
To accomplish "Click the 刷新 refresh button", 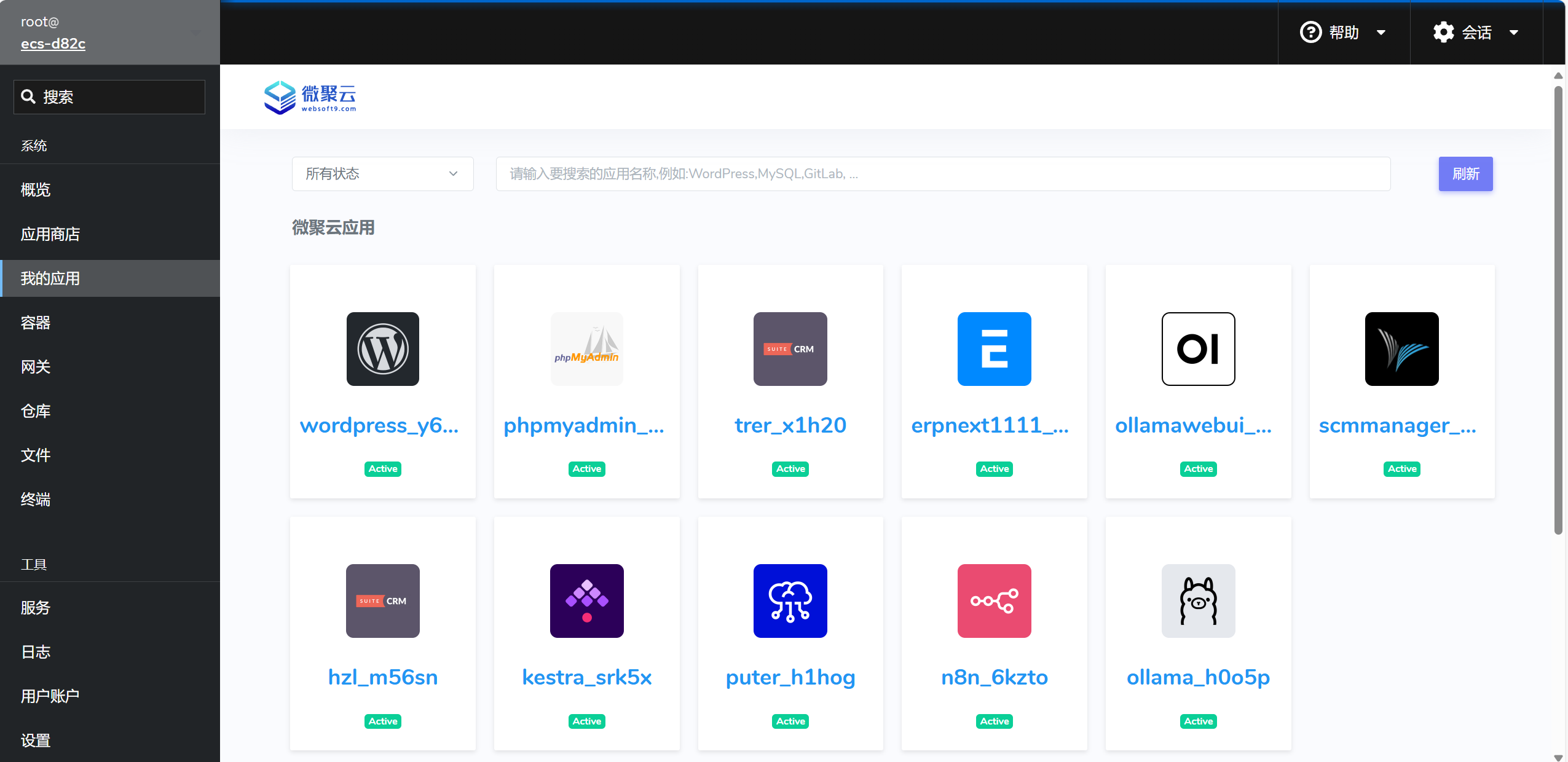I will 1465,174.
